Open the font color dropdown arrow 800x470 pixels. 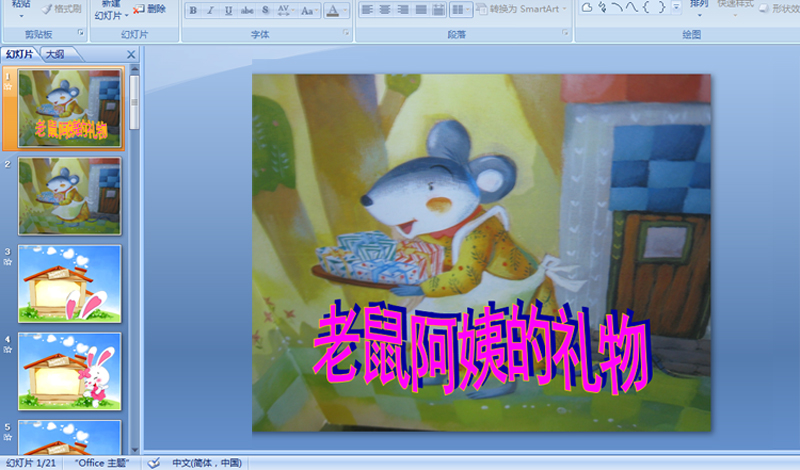pos(345,10)
